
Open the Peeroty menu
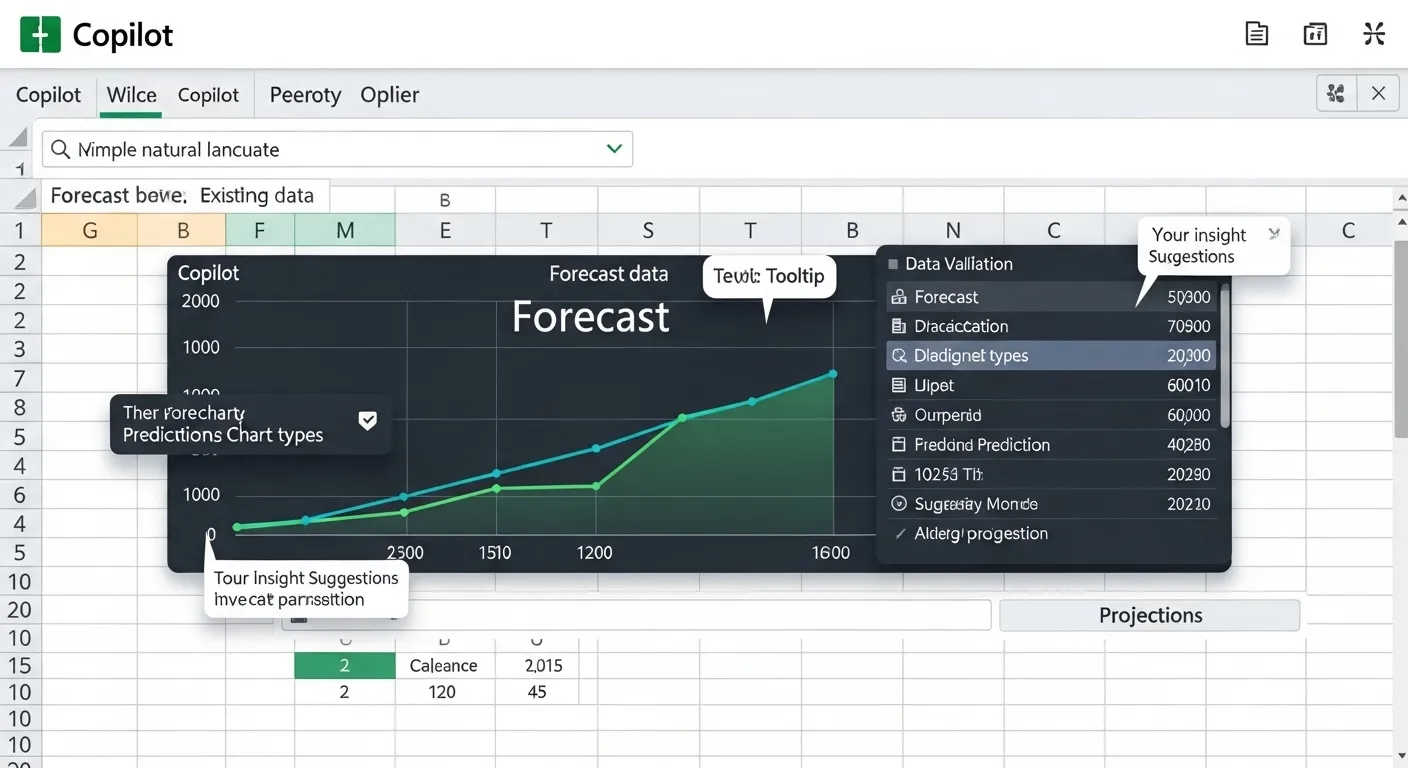coord(305,94)
